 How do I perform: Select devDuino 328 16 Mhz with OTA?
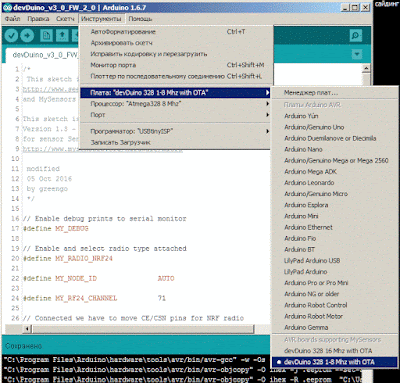[x=335, y=351]
